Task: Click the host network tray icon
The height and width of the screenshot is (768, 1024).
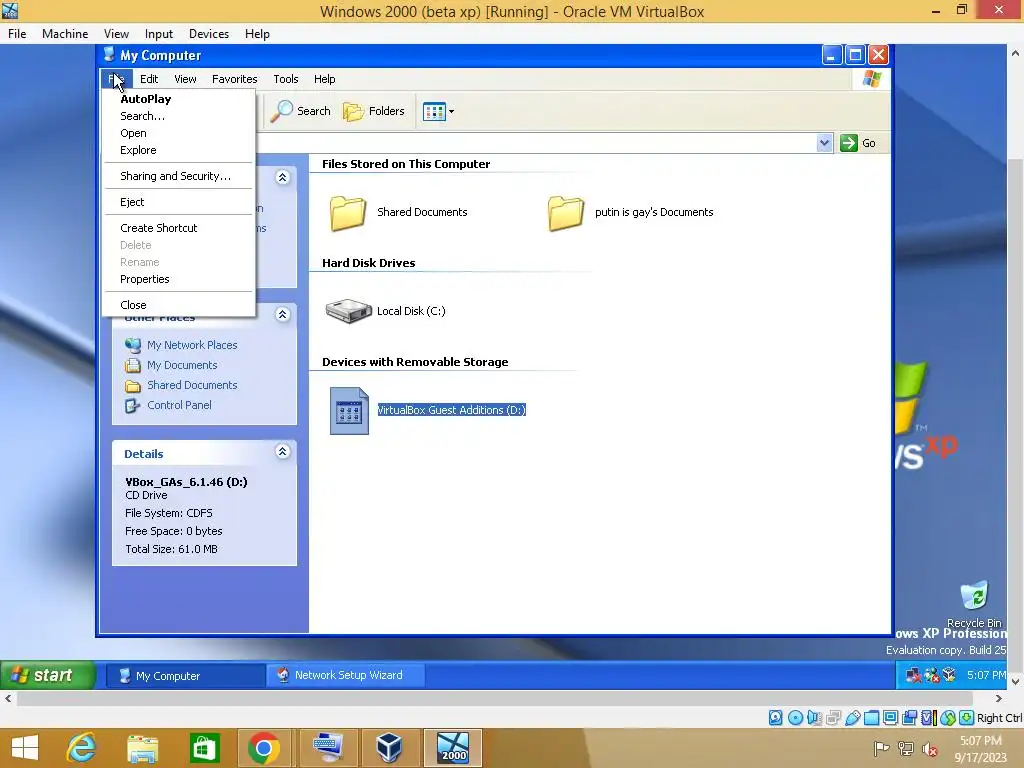Action: [905, 748]
